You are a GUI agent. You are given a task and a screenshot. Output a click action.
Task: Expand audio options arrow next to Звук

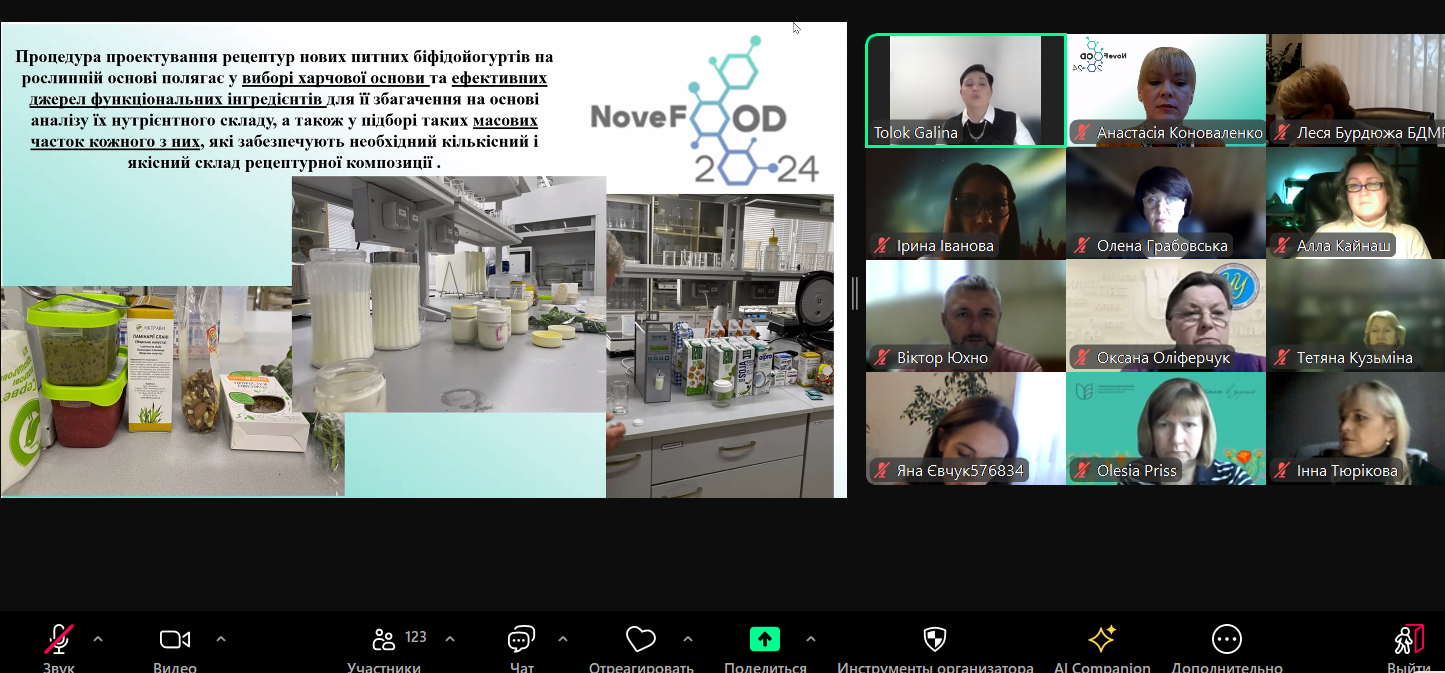tap(98, 639)
